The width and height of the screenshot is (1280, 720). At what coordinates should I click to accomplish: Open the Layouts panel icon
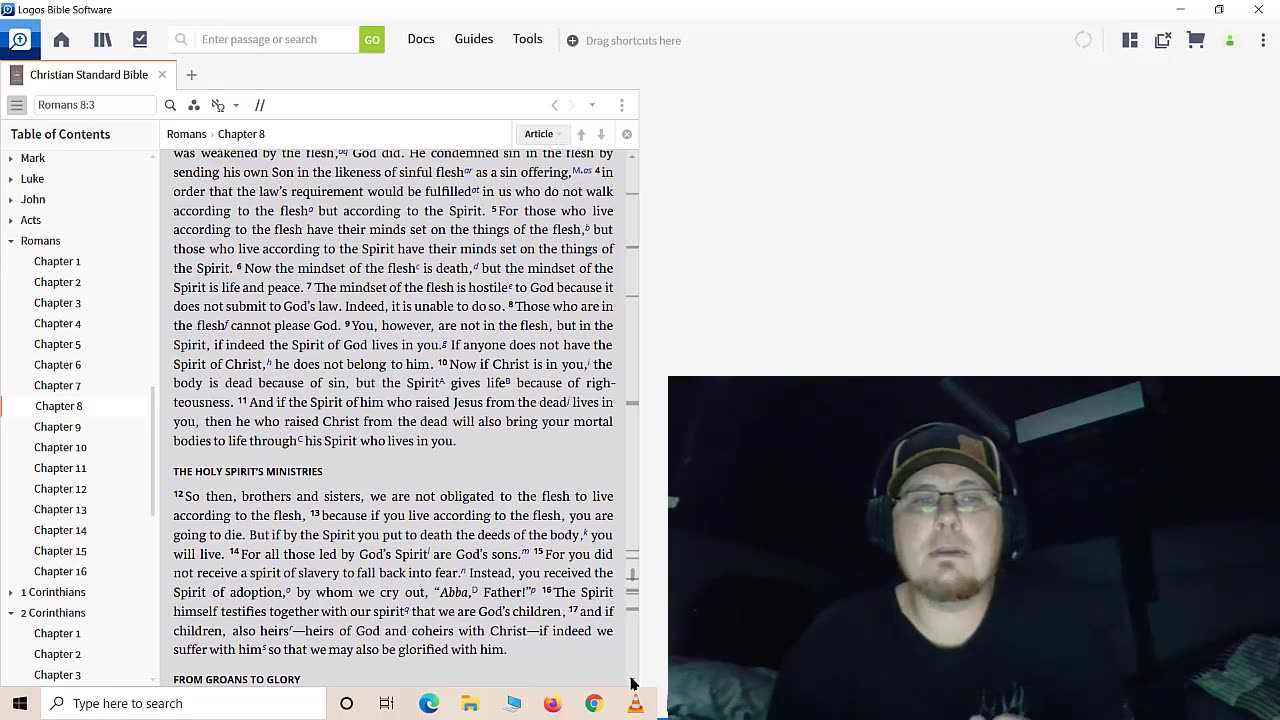(x=1130, y=40)
